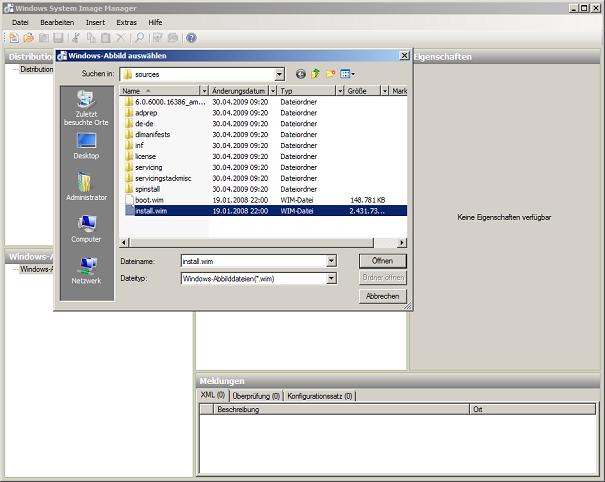Create a new folder icon in dialog
This screenshot has width=605, height=482.
click(x=330, y=74)
